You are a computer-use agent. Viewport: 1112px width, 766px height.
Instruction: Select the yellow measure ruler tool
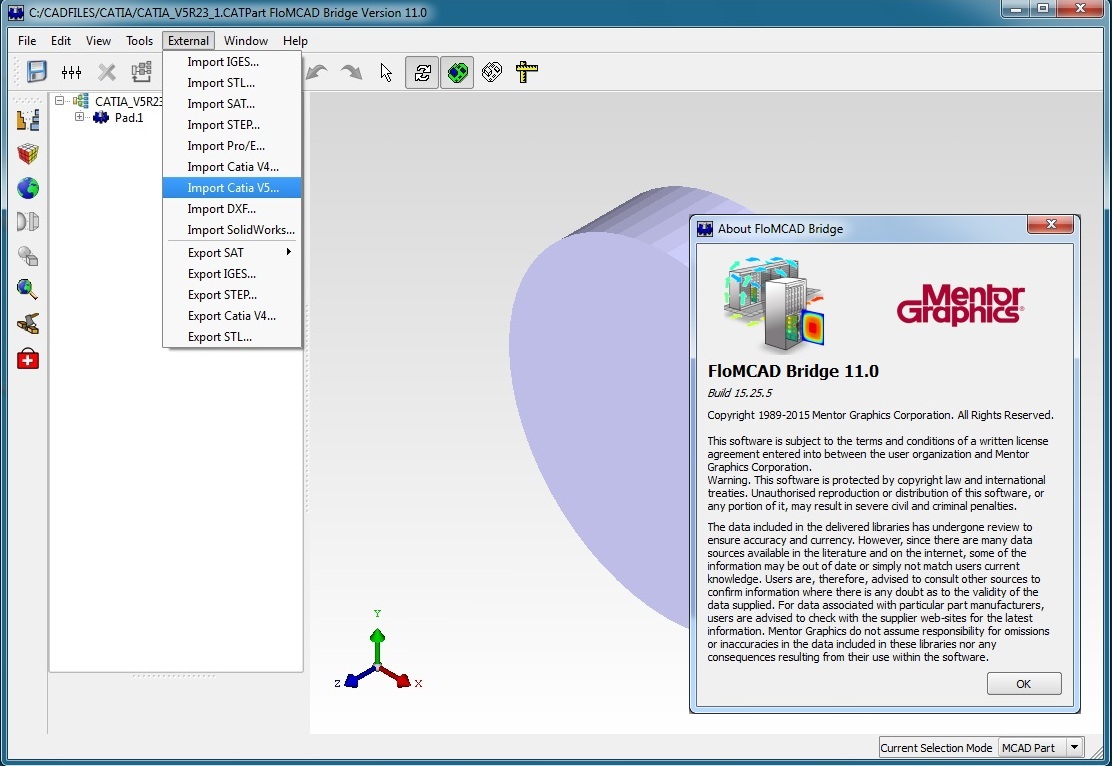click(526, 72)
